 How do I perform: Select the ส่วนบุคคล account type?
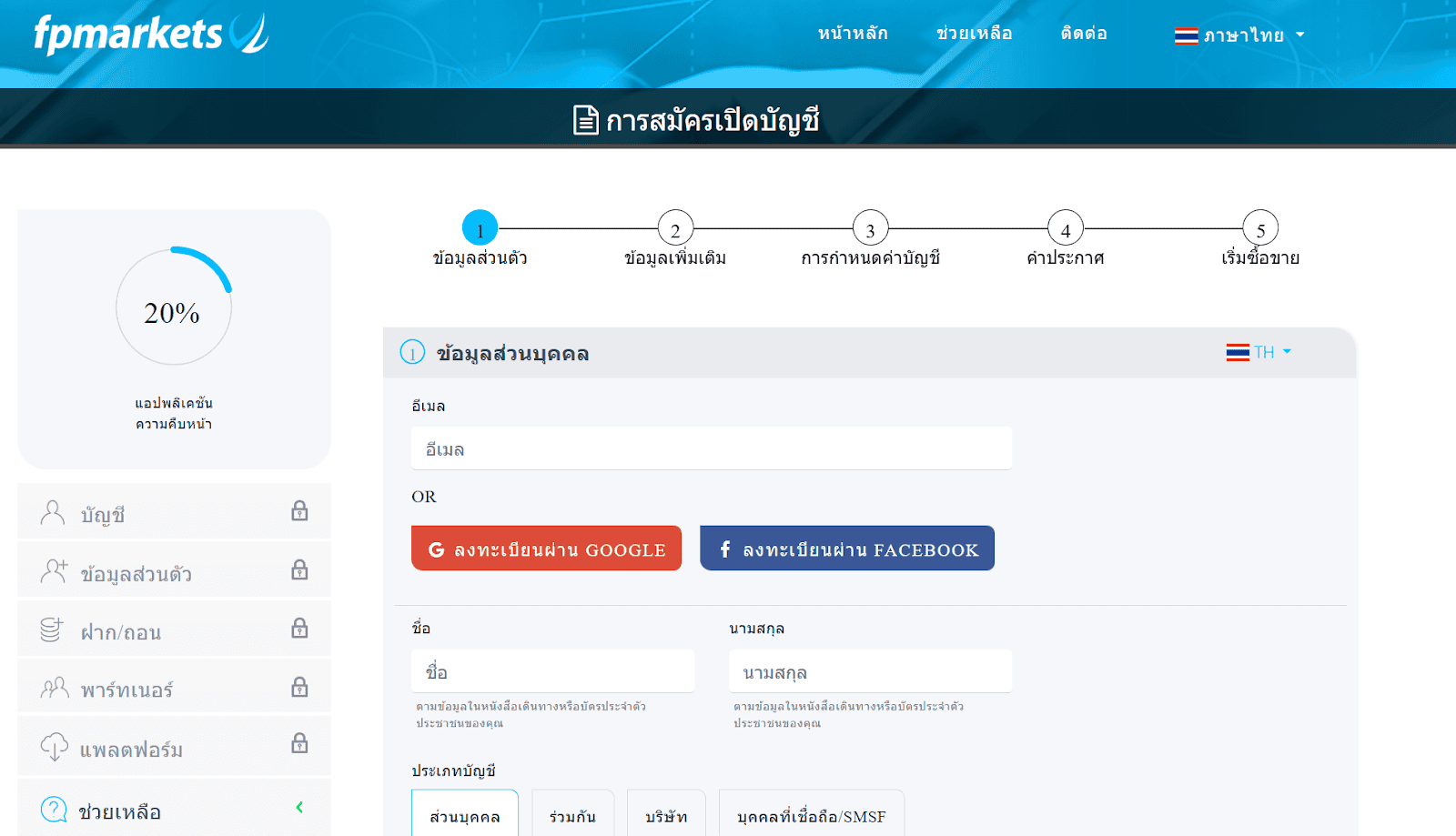click(464, 816)
